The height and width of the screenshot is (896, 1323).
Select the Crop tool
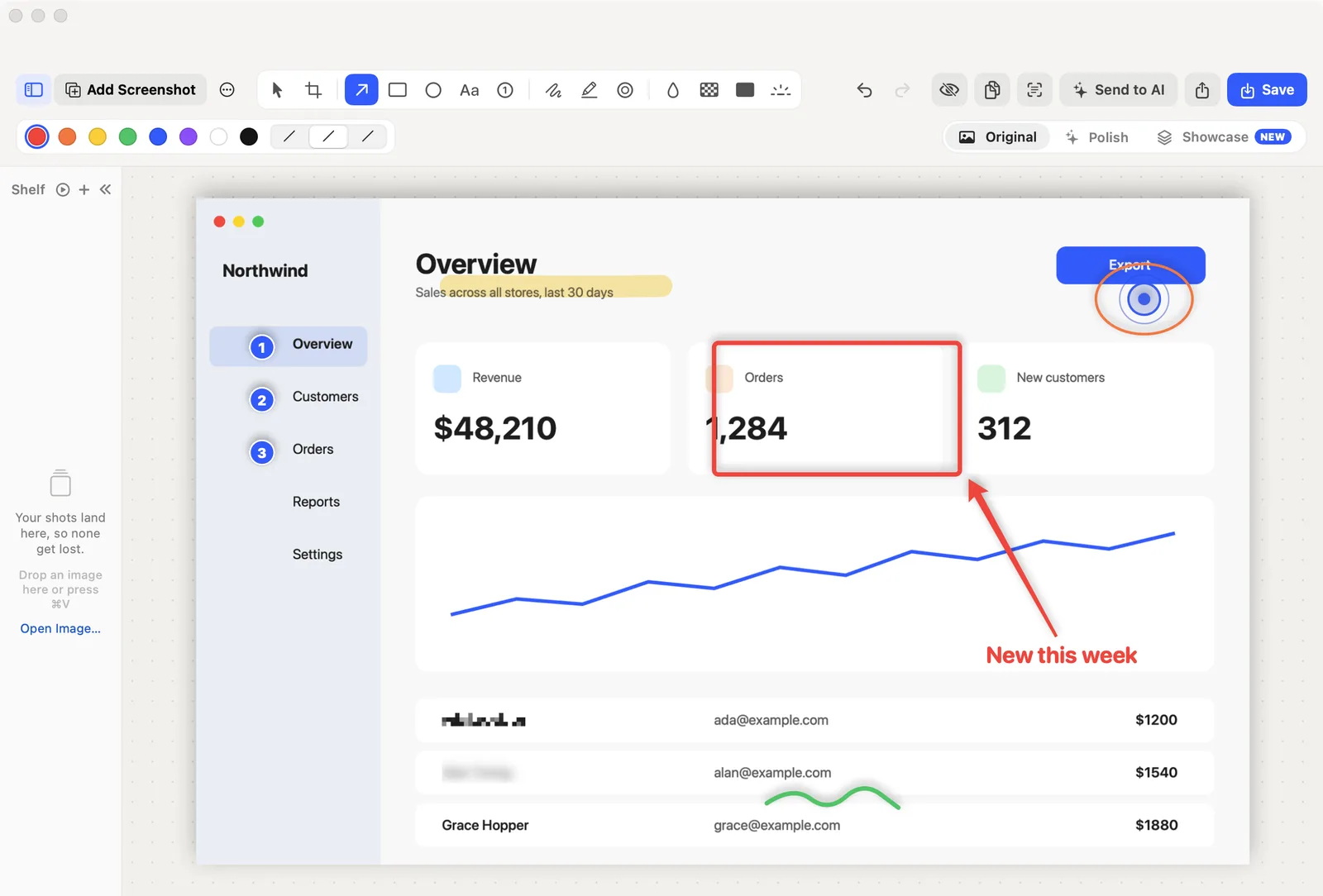click(x=313, y=90)
